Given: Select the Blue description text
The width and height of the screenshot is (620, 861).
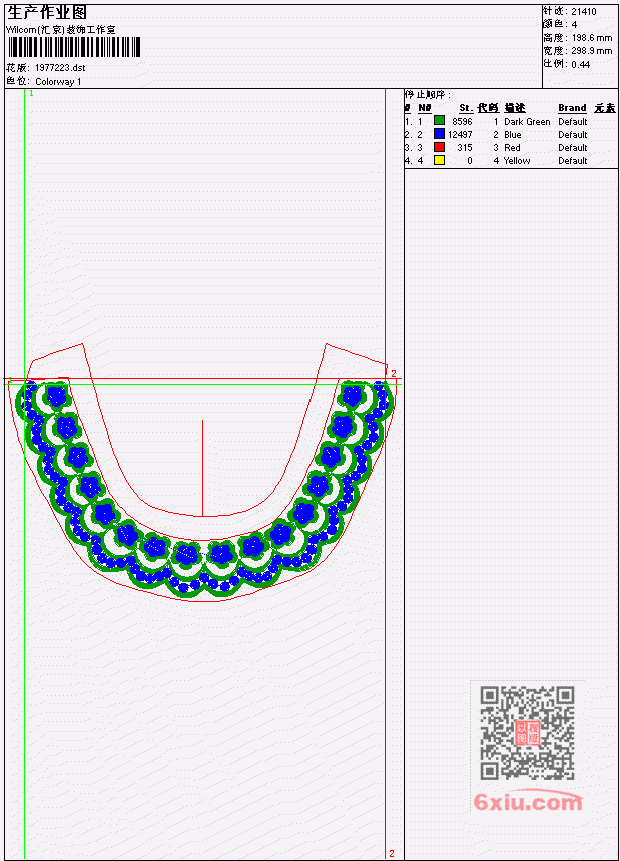Looking at the screenshot, I should [x=513, y=135].
